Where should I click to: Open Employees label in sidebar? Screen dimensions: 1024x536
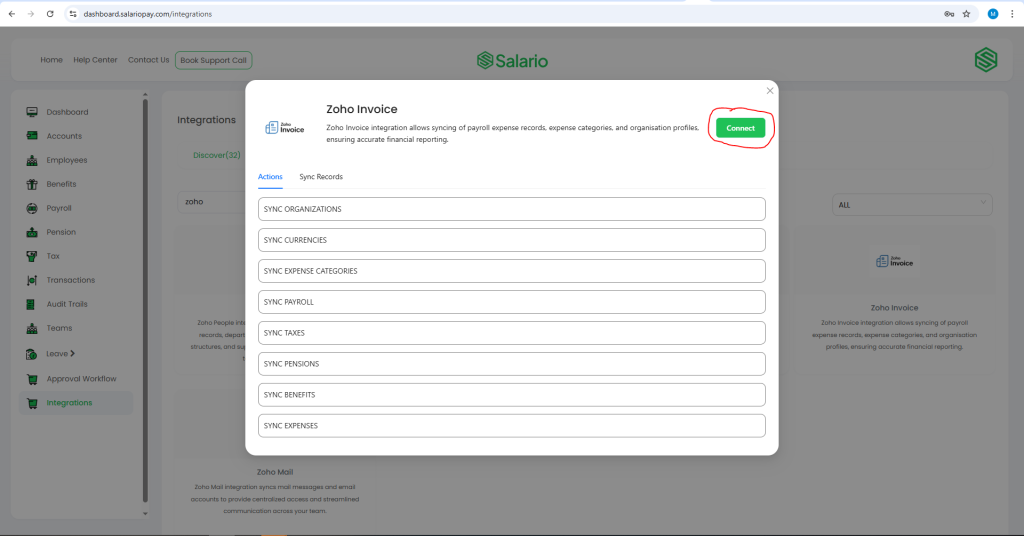pos(67,160)
